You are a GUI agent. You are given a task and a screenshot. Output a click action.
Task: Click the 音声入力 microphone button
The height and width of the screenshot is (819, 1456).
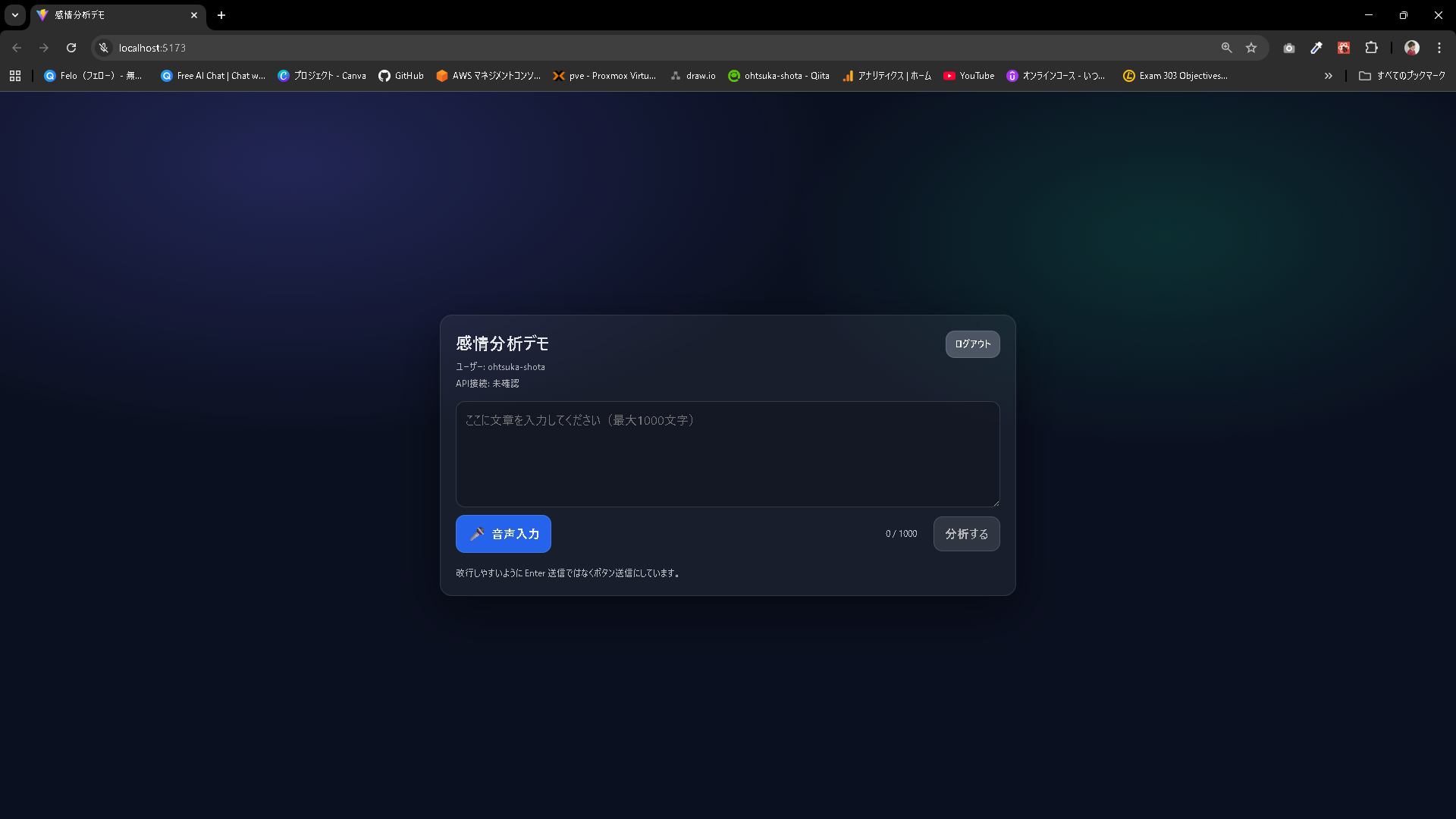pos(503,534)
